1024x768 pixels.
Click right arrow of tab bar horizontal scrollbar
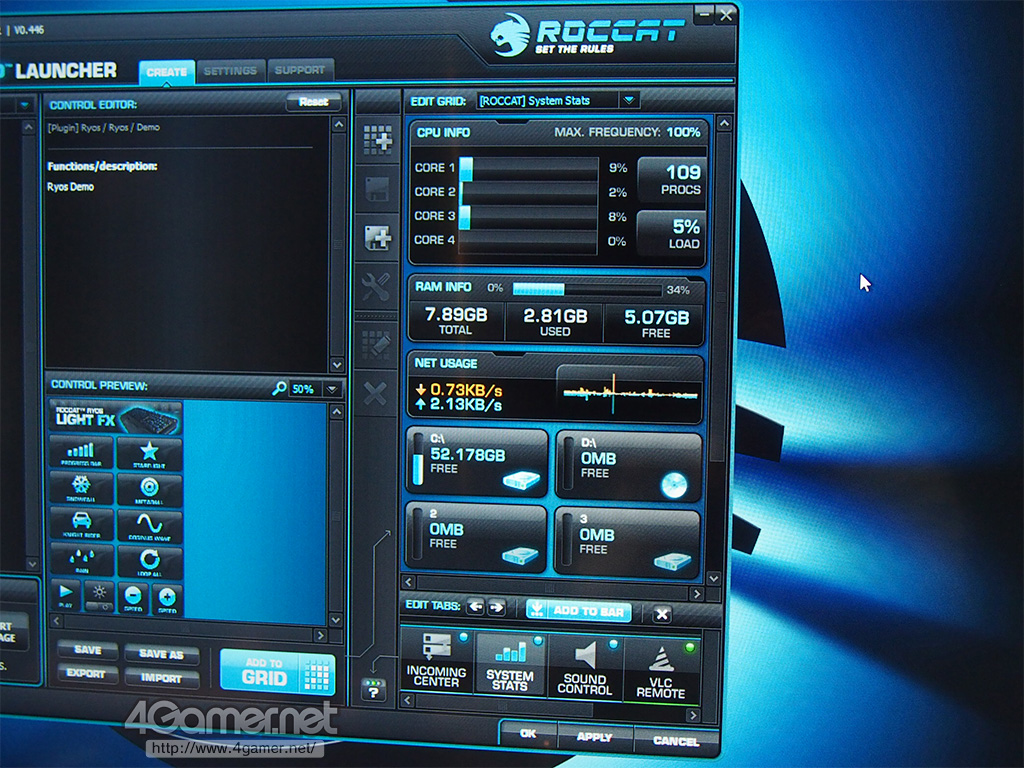[x=693, y=715]
